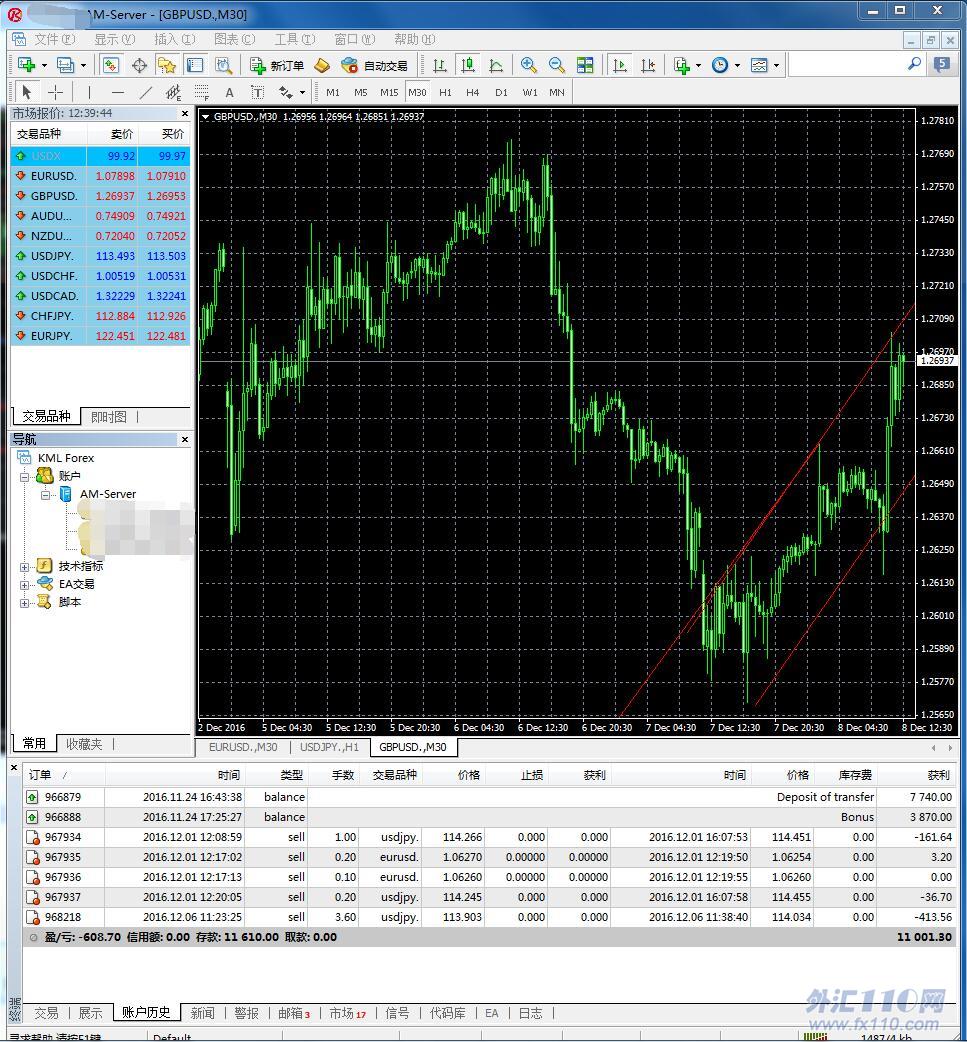Click the tile windows icon
The width and height of the screenshot is (967, 1042).
click(x=585, y=65)
